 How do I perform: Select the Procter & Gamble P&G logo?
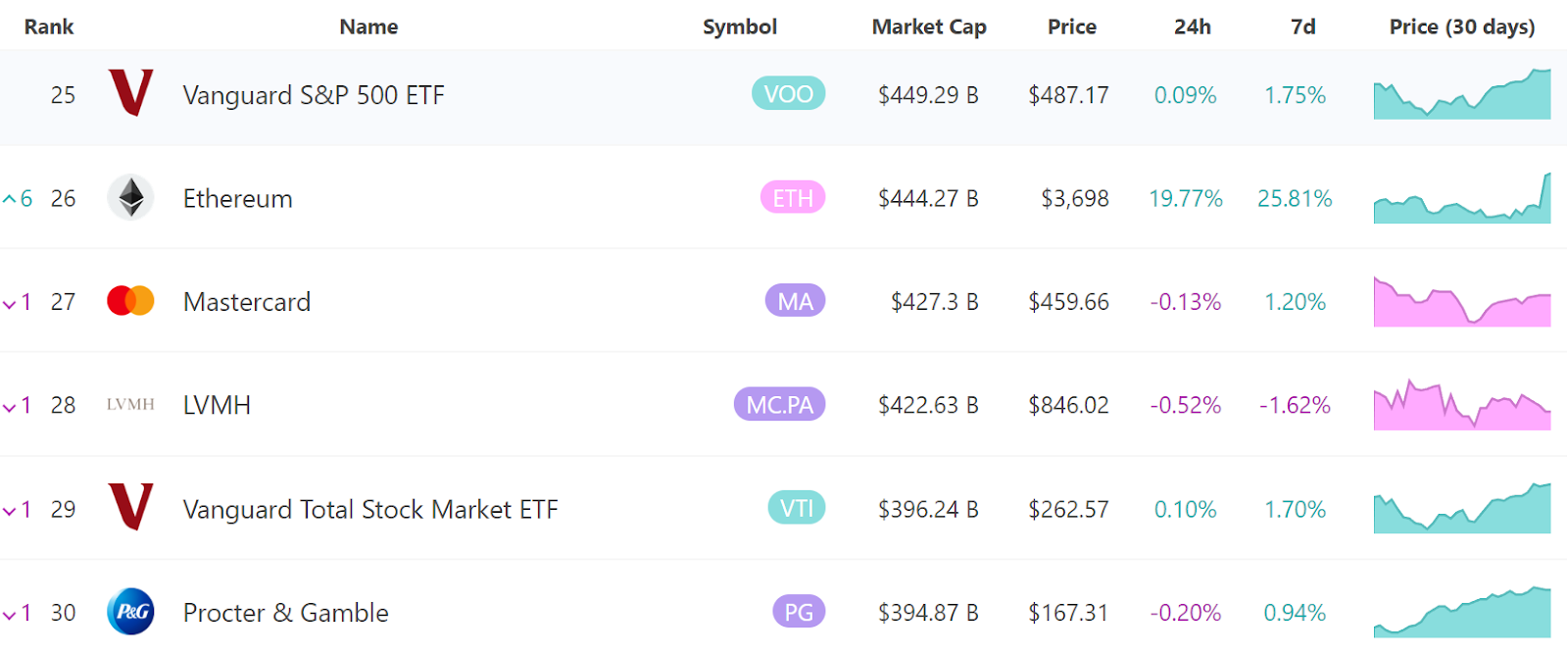(x=130, y=612)
